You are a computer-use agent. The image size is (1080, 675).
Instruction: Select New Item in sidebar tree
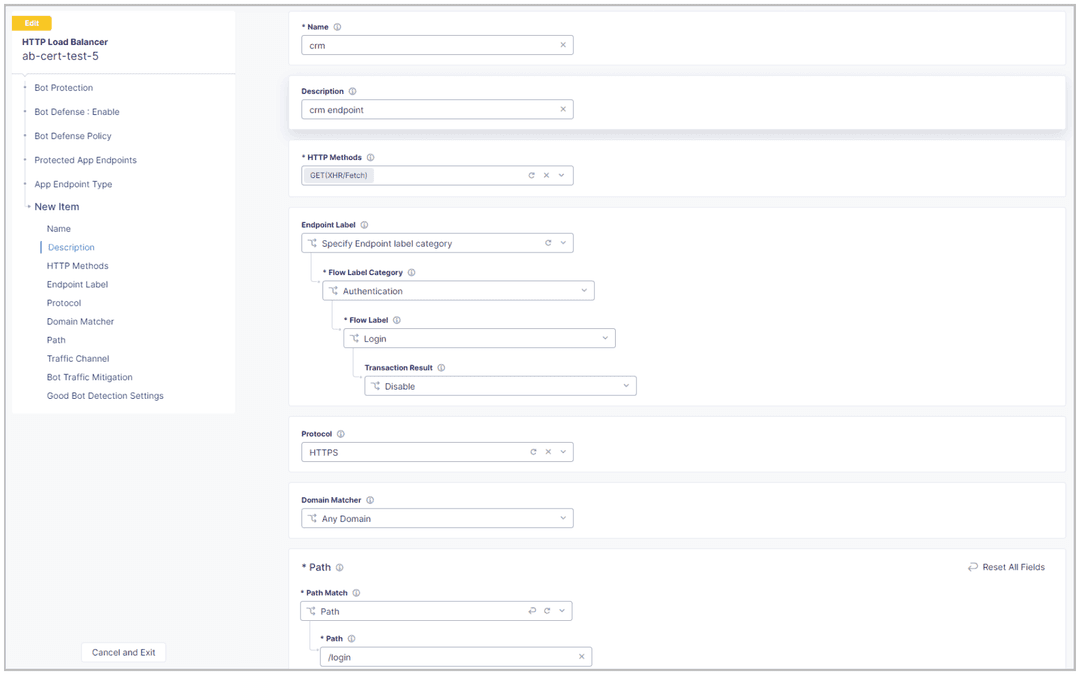56,207
